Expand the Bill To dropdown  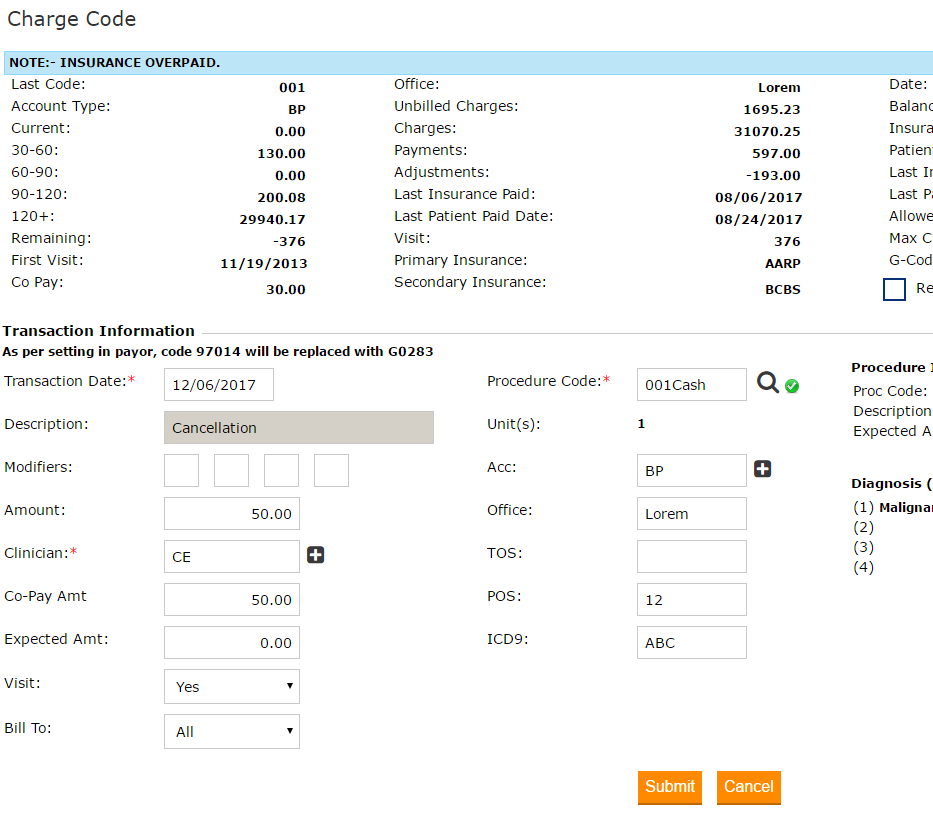tap(231, 731)
